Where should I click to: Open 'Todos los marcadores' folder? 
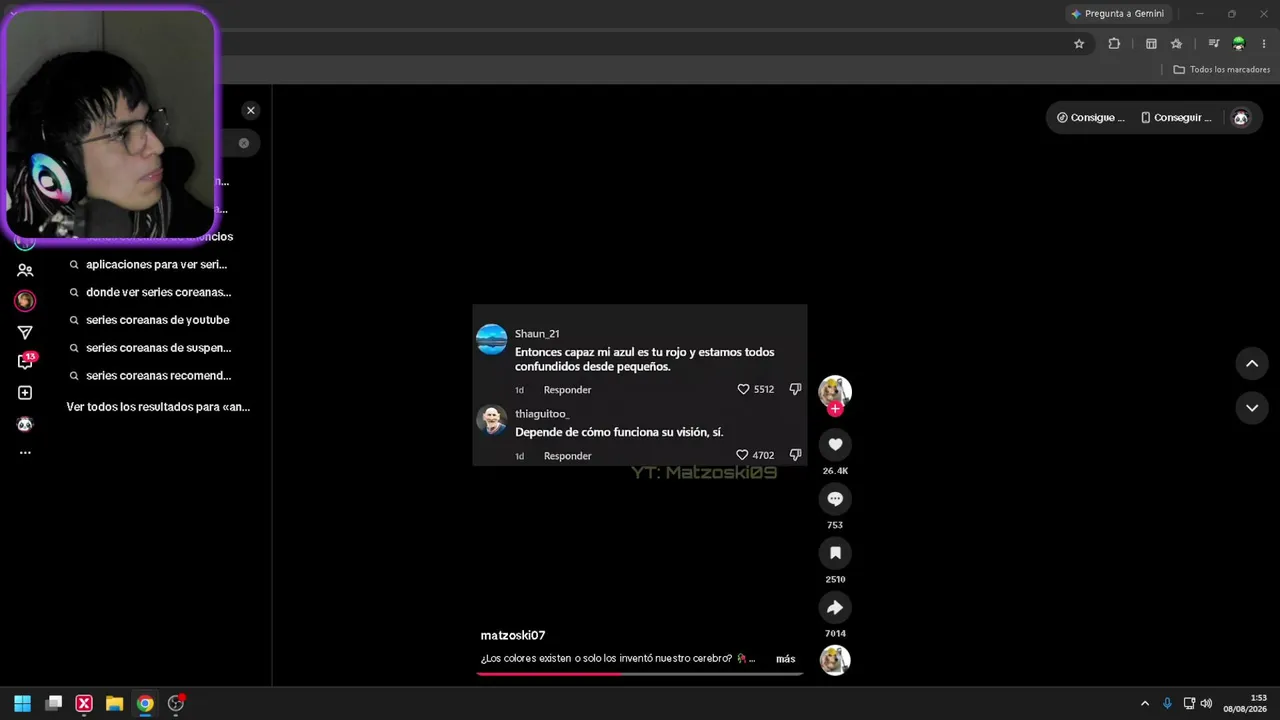tap(1221, 70)
